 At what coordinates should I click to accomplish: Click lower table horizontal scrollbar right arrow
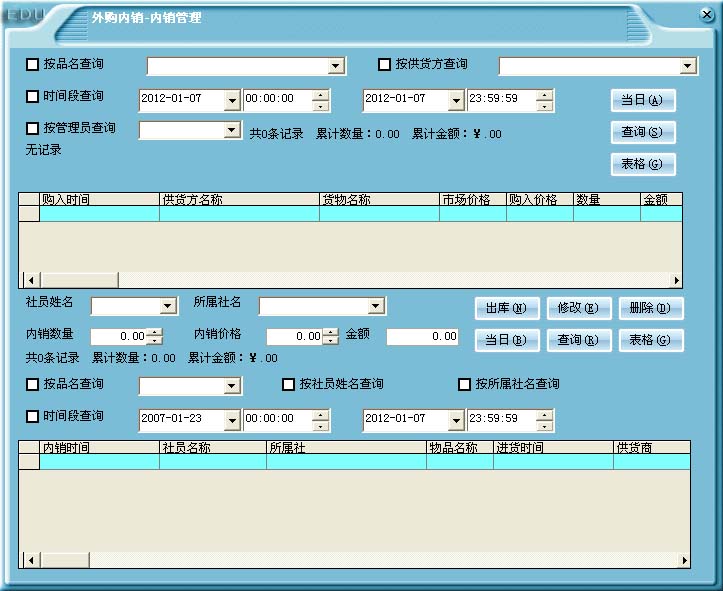pos(684,560)
